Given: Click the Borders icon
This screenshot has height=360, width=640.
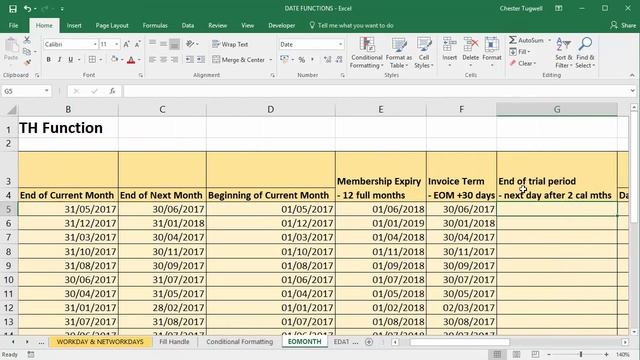Looking at the screenshot, I should 92,60.
